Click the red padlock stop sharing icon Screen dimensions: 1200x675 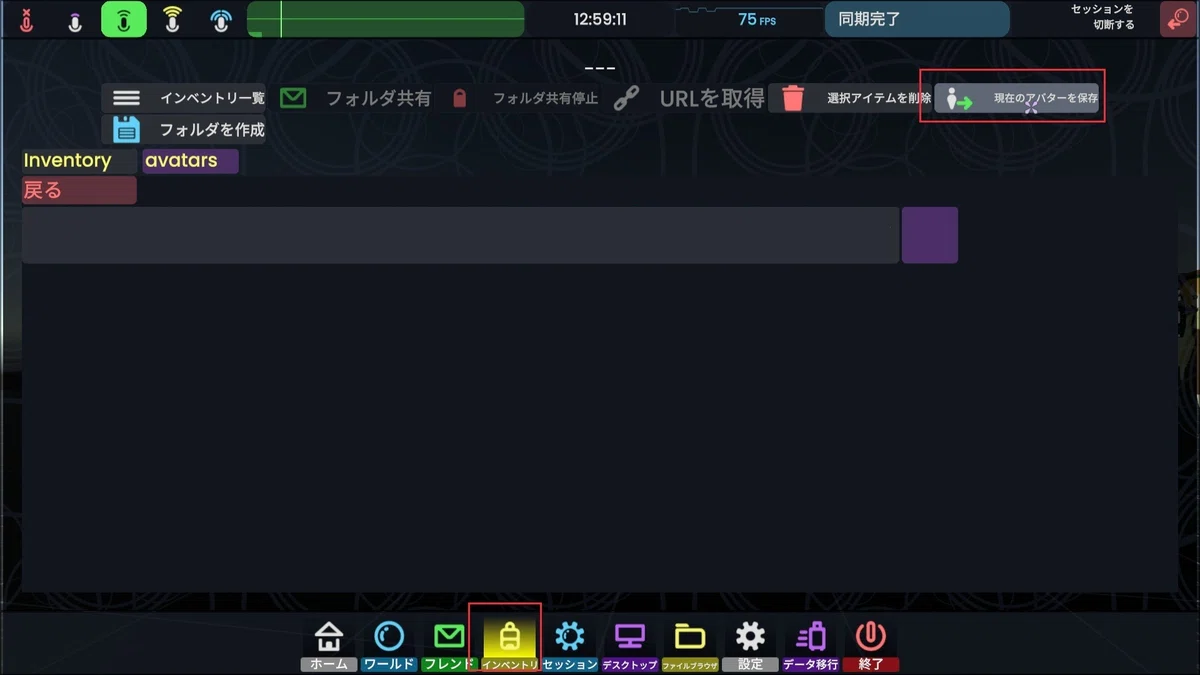tap(459, 98)
